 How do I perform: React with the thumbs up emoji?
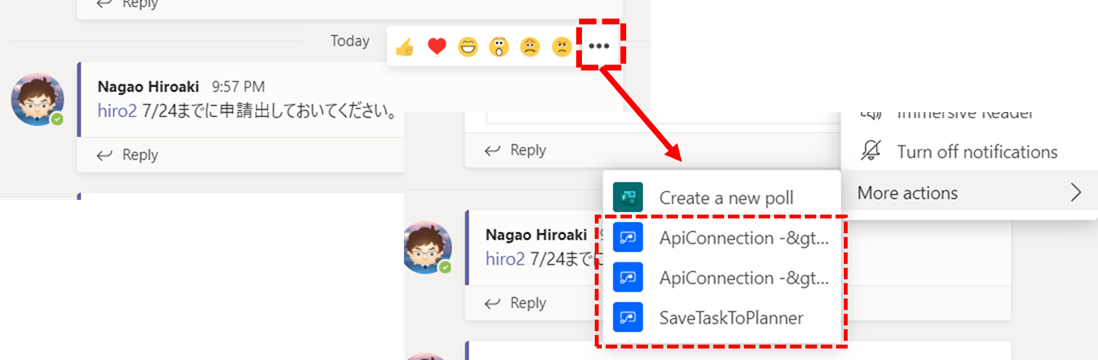click(405, 47)
